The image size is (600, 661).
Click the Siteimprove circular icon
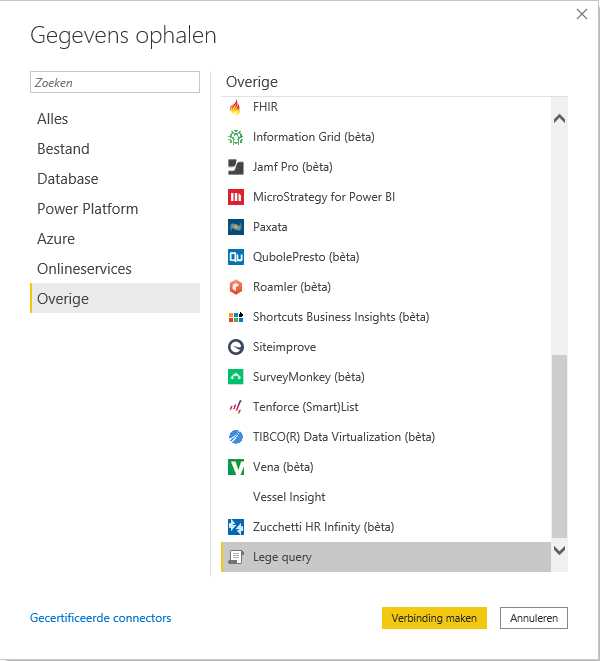[x=236, y=347]
